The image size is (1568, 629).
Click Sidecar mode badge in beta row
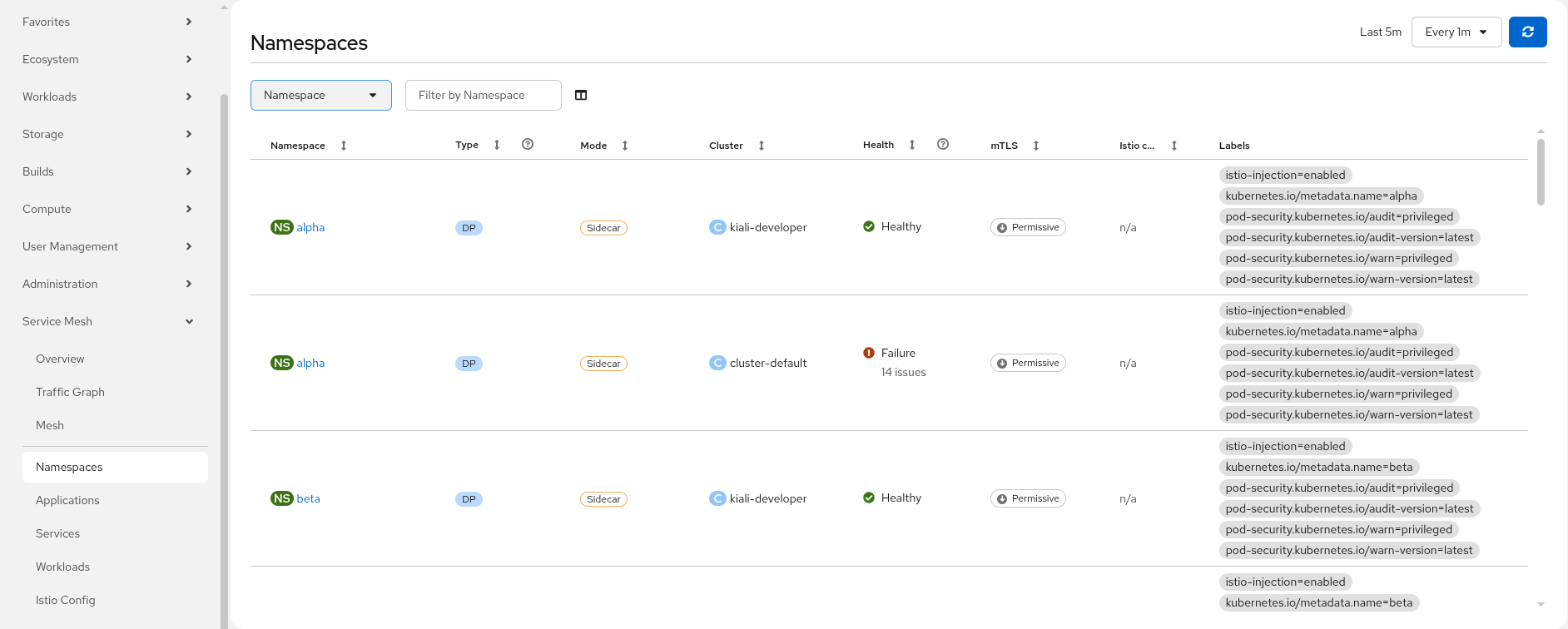603,499
